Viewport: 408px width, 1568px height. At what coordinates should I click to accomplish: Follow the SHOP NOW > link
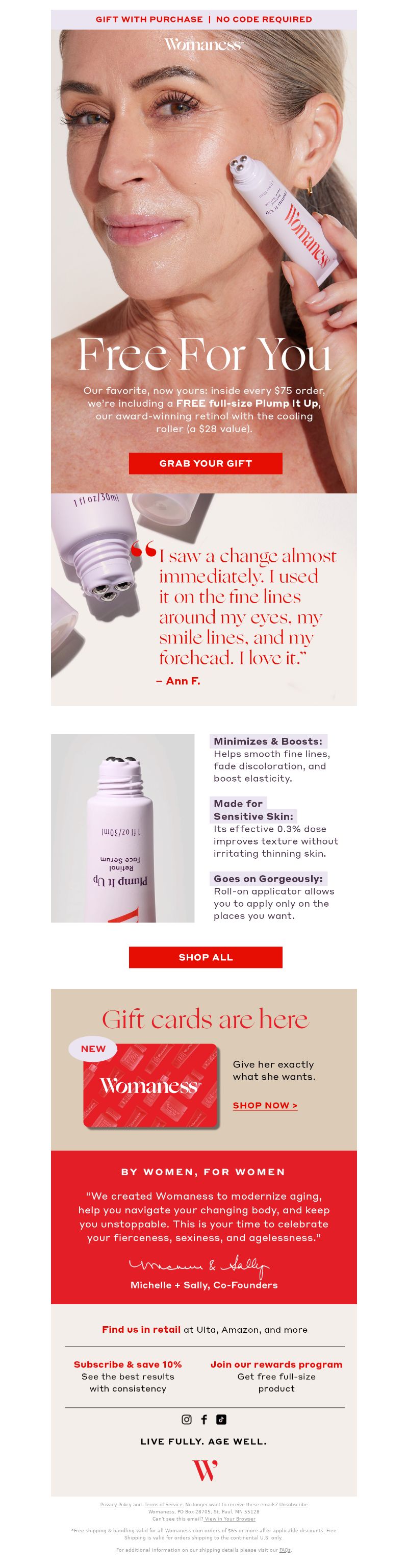(x=265, y=1105)
